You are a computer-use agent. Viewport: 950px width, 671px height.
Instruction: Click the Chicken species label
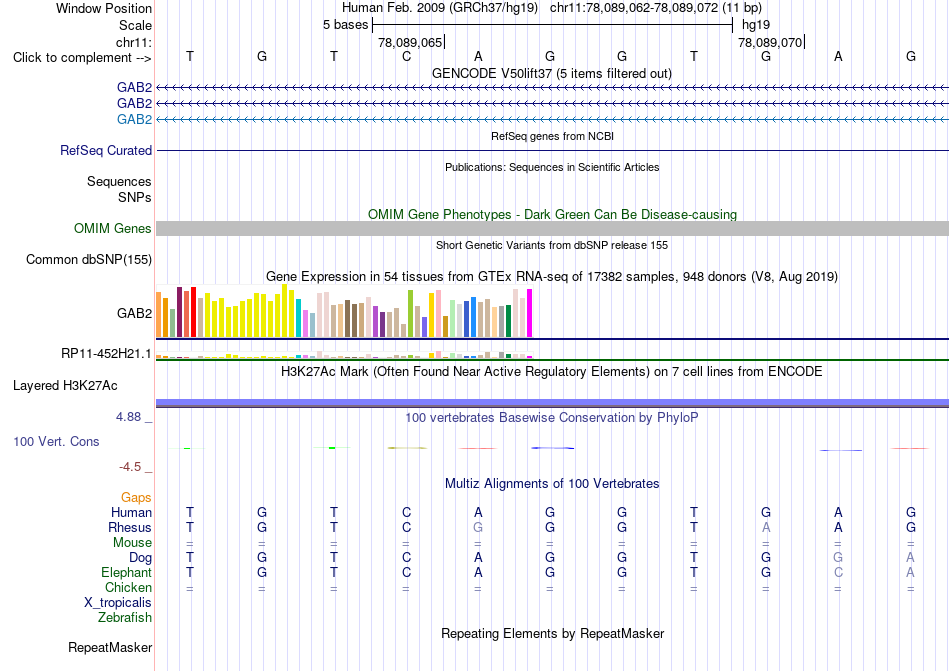coord(128,587)
